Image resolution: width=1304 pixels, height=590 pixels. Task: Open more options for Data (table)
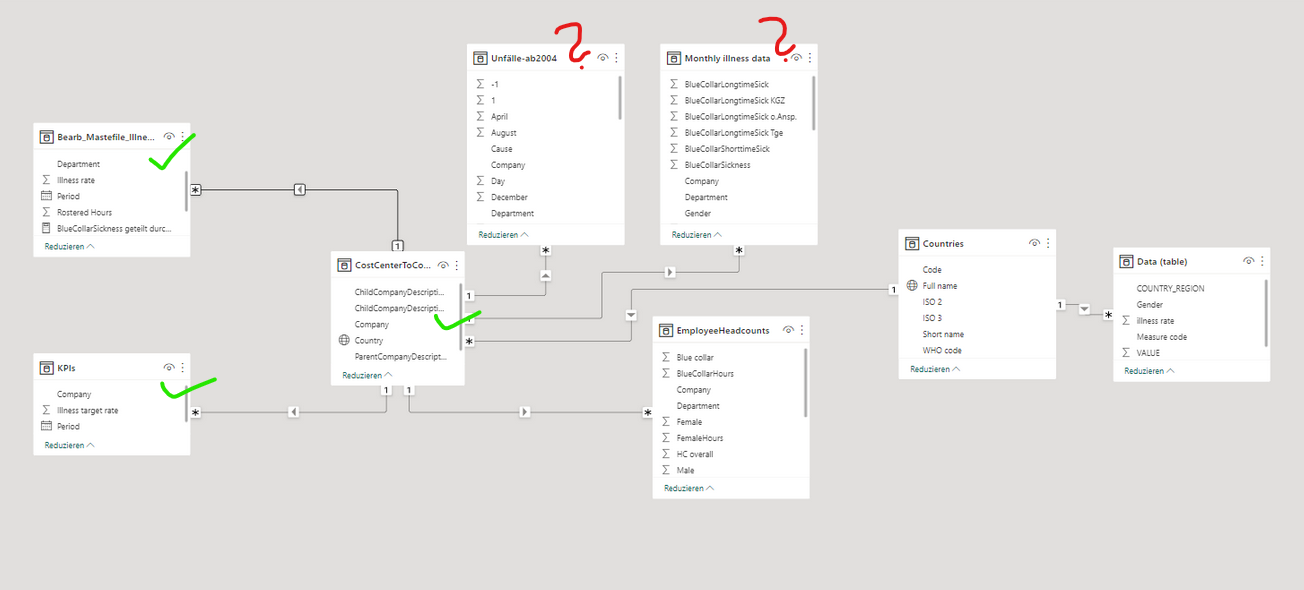(1262, 261)
